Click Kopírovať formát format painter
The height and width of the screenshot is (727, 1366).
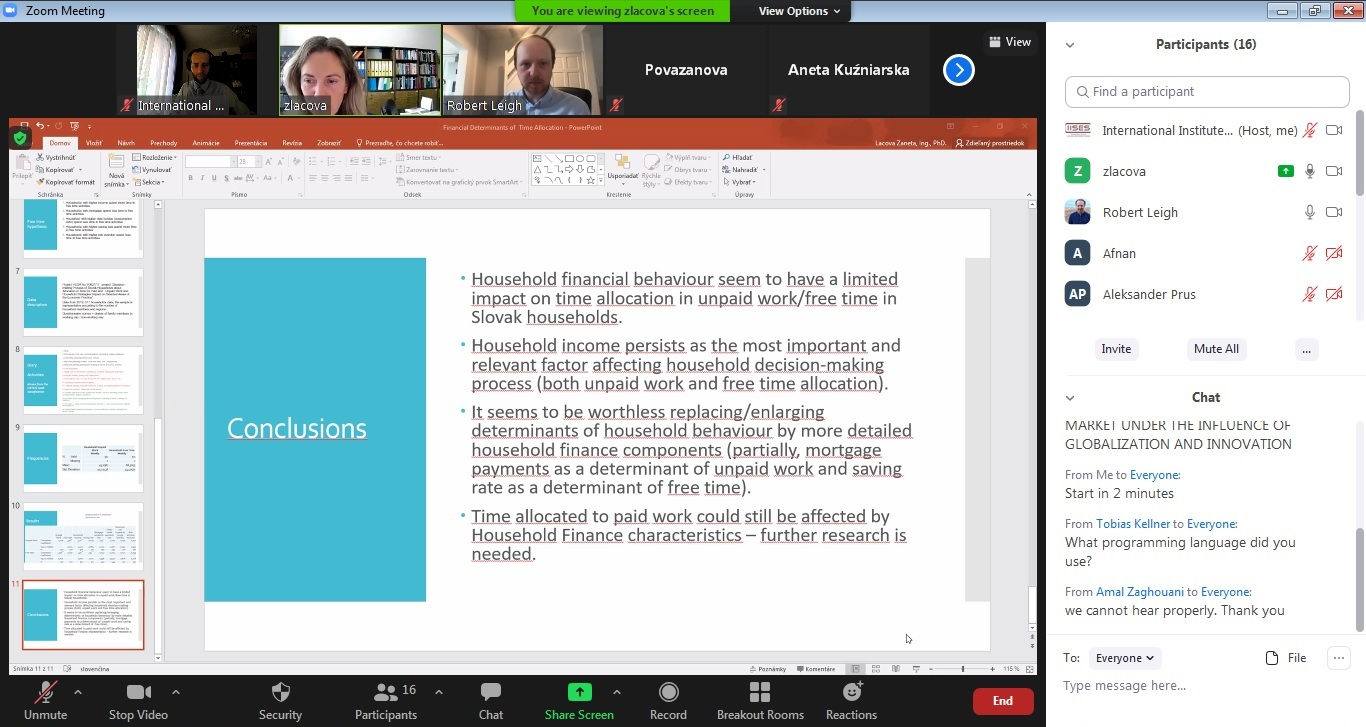tap(66, 182)
